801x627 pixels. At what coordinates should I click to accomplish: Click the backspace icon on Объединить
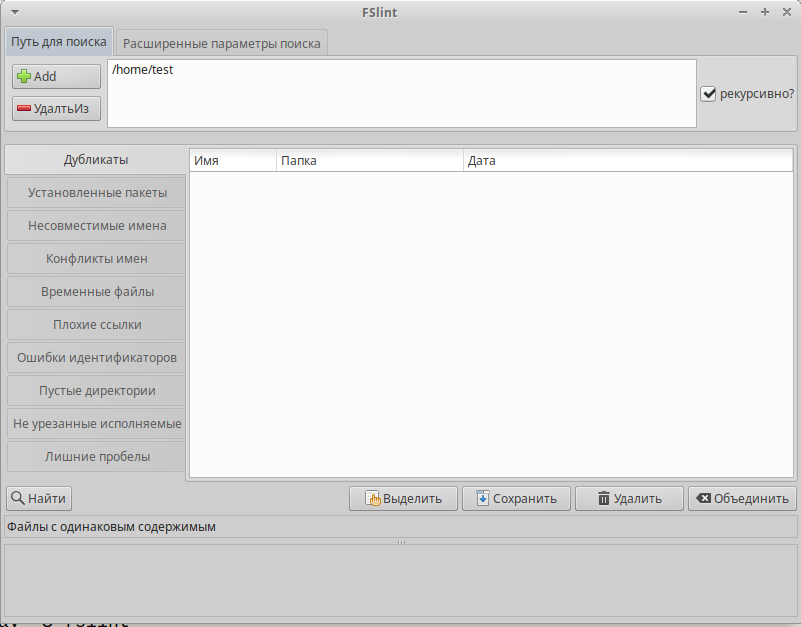click(x=703, y=498)
